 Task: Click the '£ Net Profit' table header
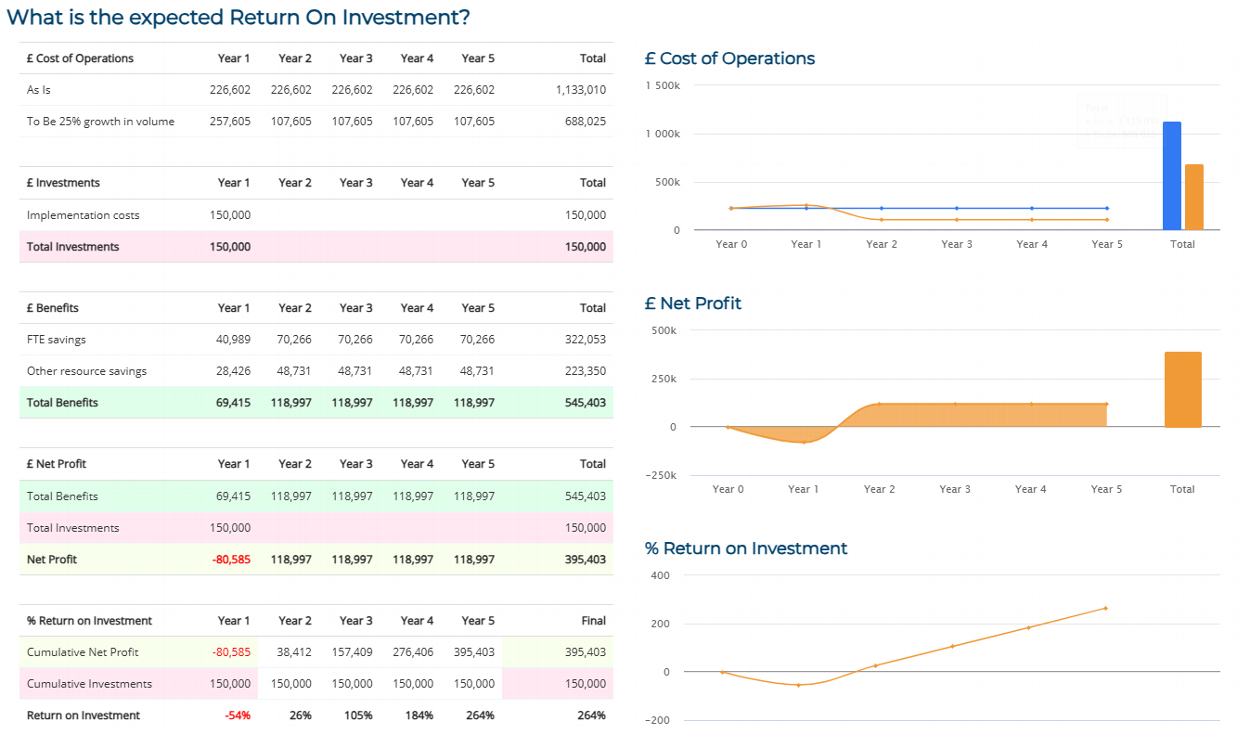tap(56, 464)
